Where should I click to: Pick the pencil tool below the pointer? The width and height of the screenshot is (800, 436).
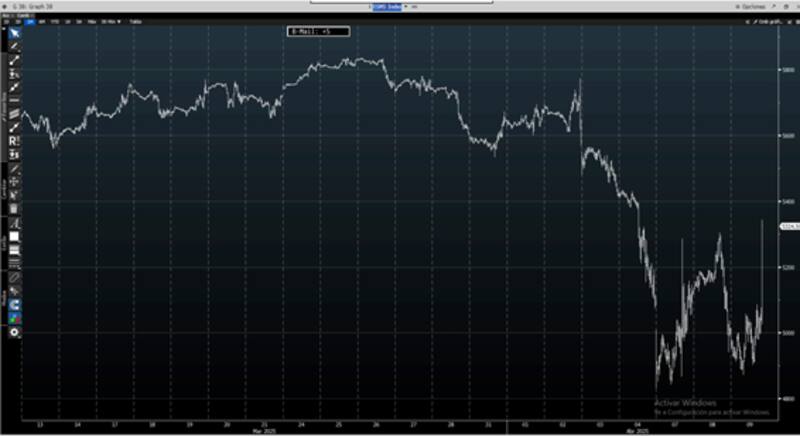tap(15, 46)
